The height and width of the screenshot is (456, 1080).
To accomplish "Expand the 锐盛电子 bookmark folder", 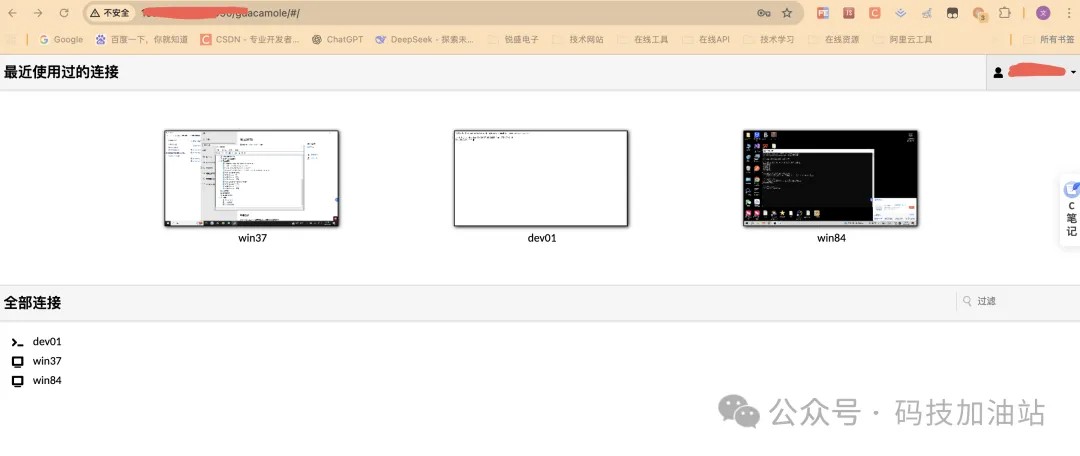I will pos(513,39).
